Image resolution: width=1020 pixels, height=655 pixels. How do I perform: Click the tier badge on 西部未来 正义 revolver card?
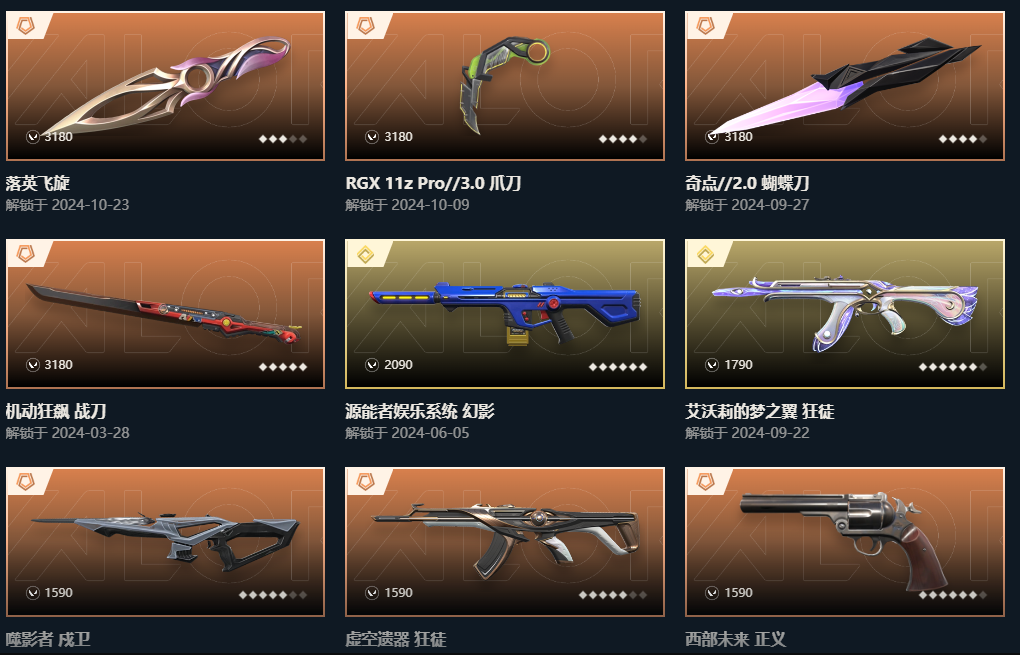[x=706, y=482]
